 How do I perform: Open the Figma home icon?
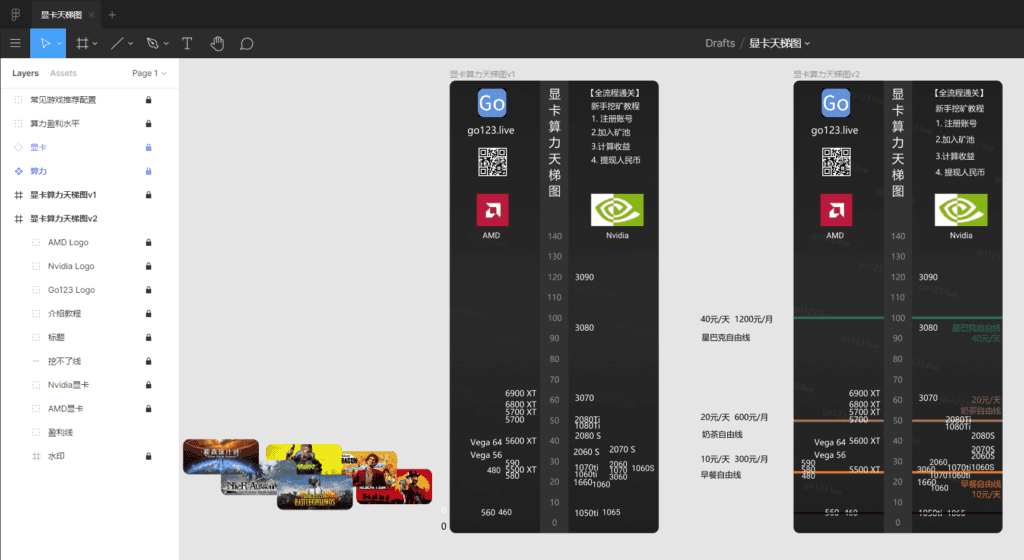pos(15,14)
